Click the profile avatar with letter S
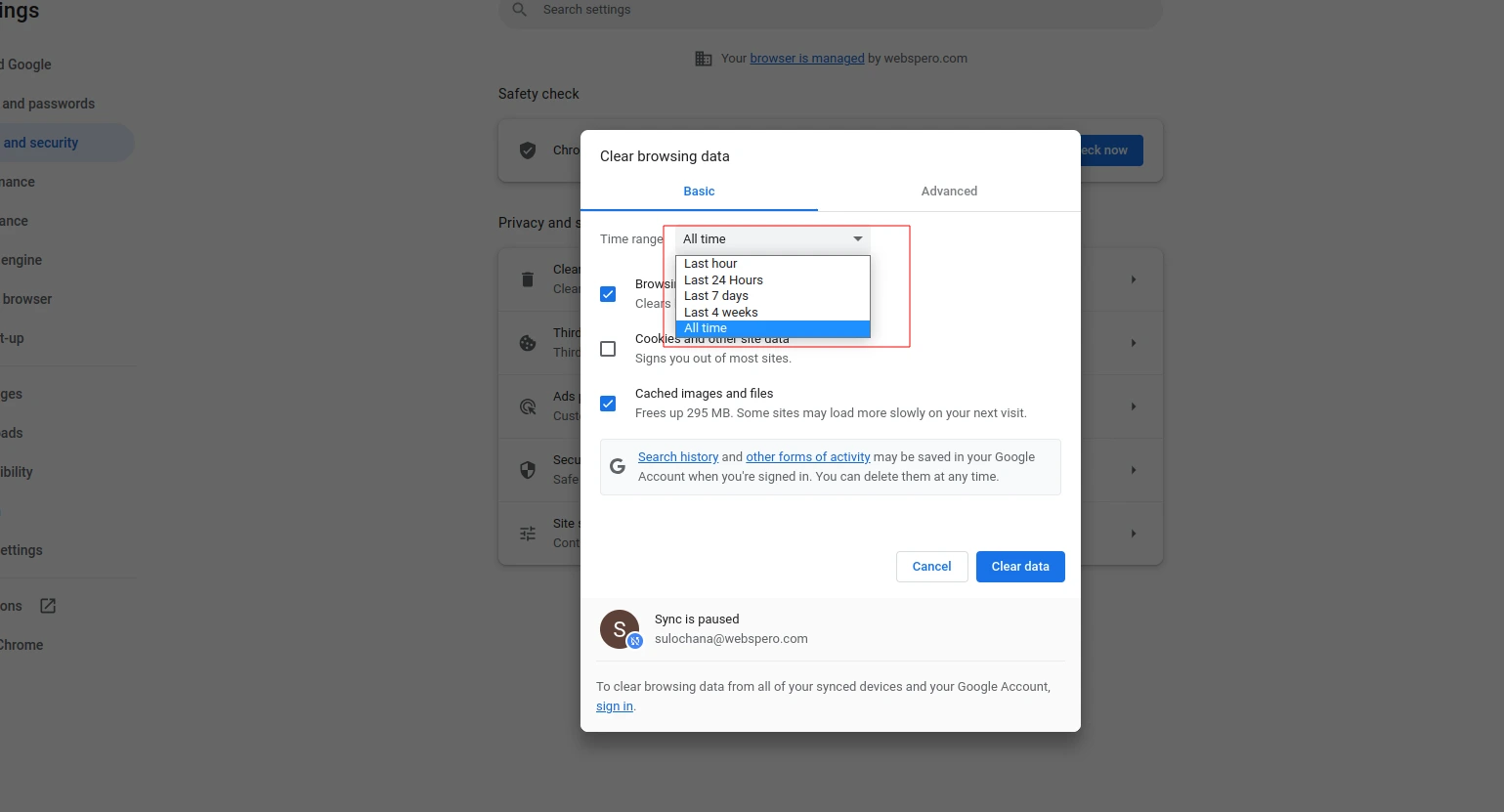 (x=620, y=629)
